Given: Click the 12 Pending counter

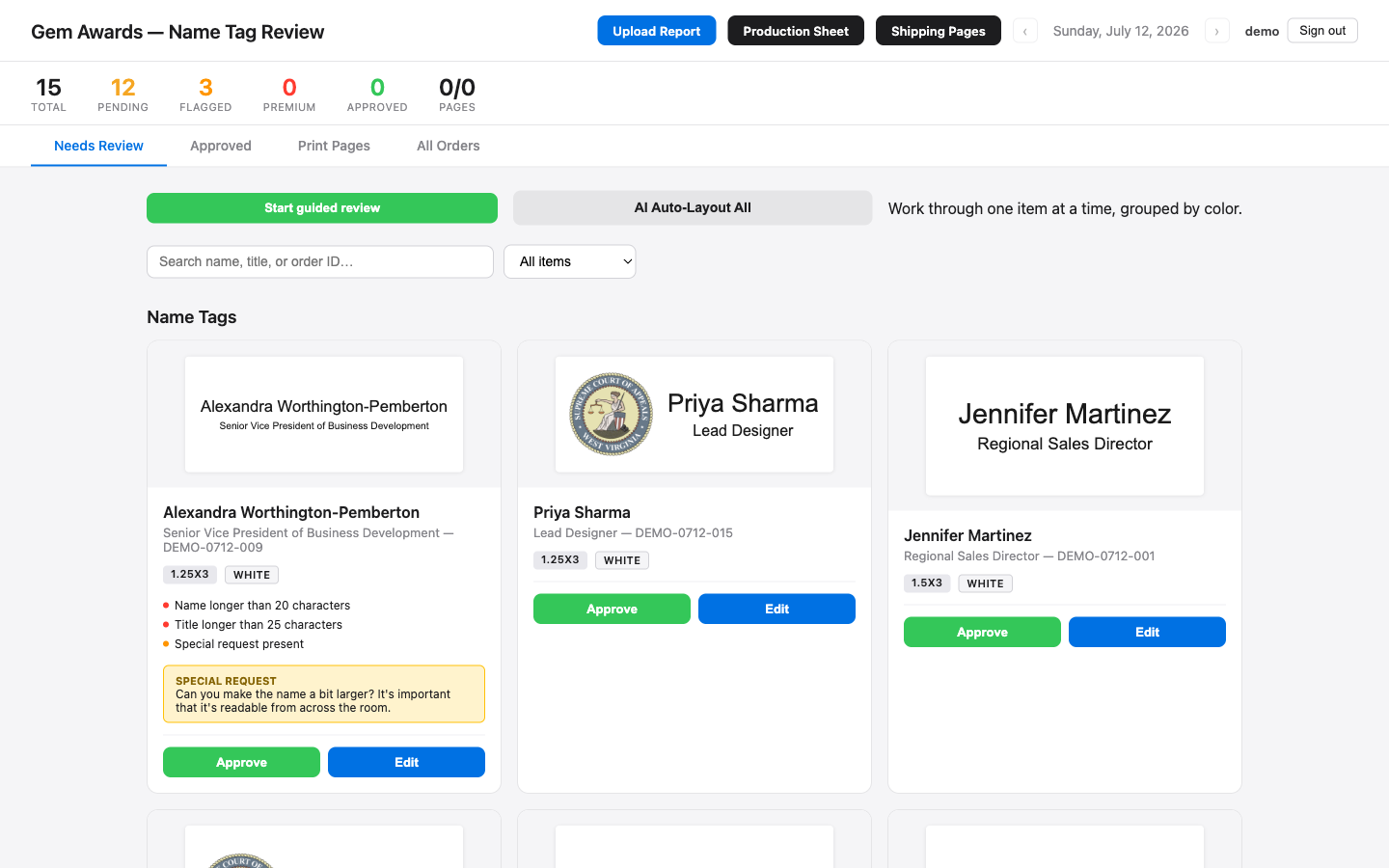Looking at the screenshot, I should coord(123,94).
